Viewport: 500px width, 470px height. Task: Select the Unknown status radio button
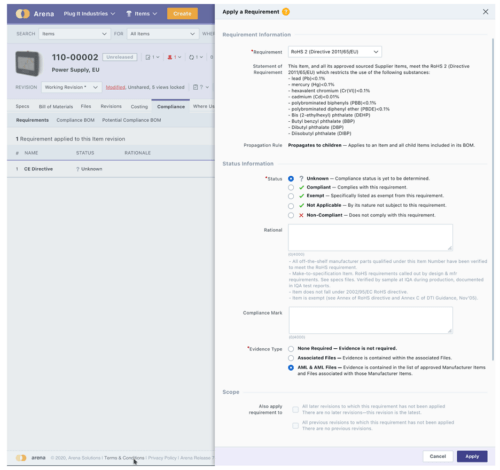(291, 179)
